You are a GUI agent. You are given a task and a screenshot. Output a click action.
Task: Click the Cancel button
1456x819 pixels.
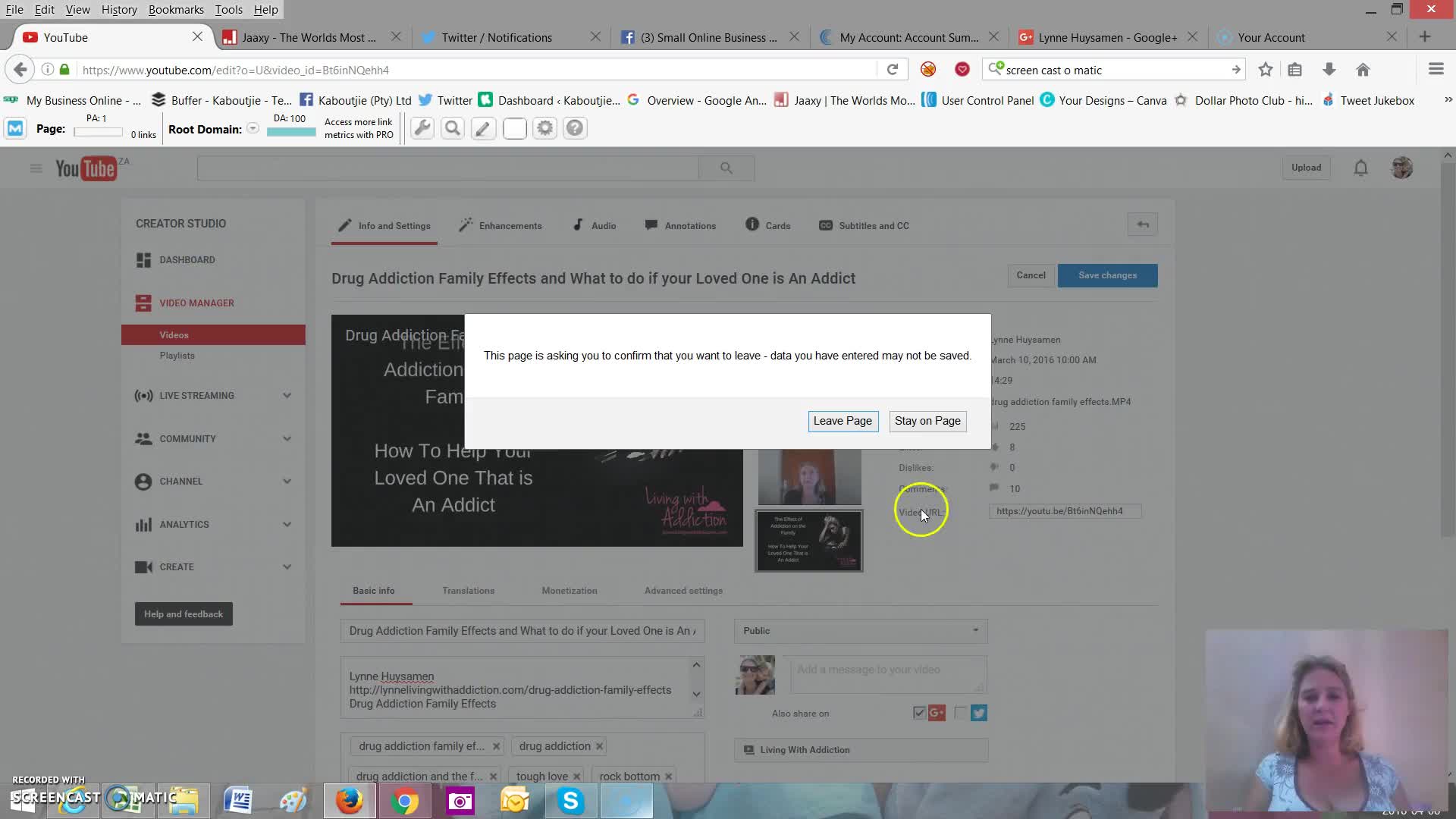(1031, 275)
